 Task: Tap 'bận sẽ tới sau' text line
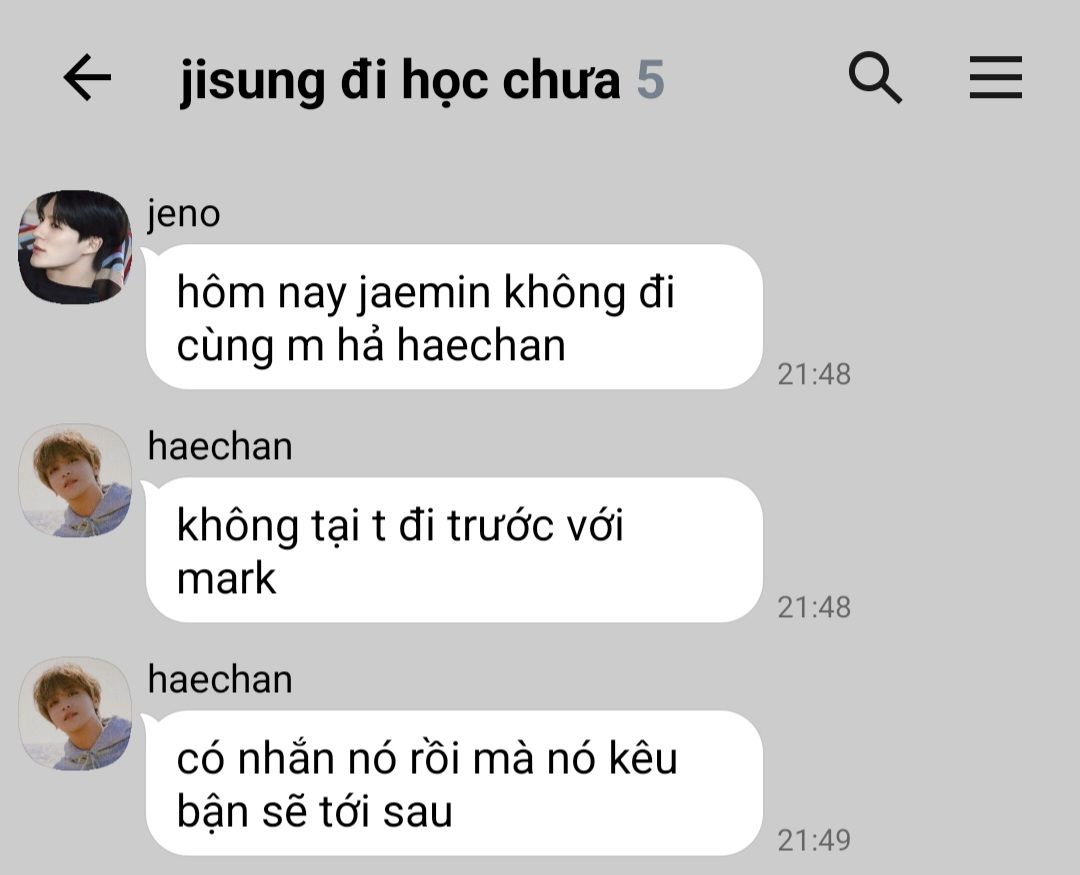(x=315, y=811)
